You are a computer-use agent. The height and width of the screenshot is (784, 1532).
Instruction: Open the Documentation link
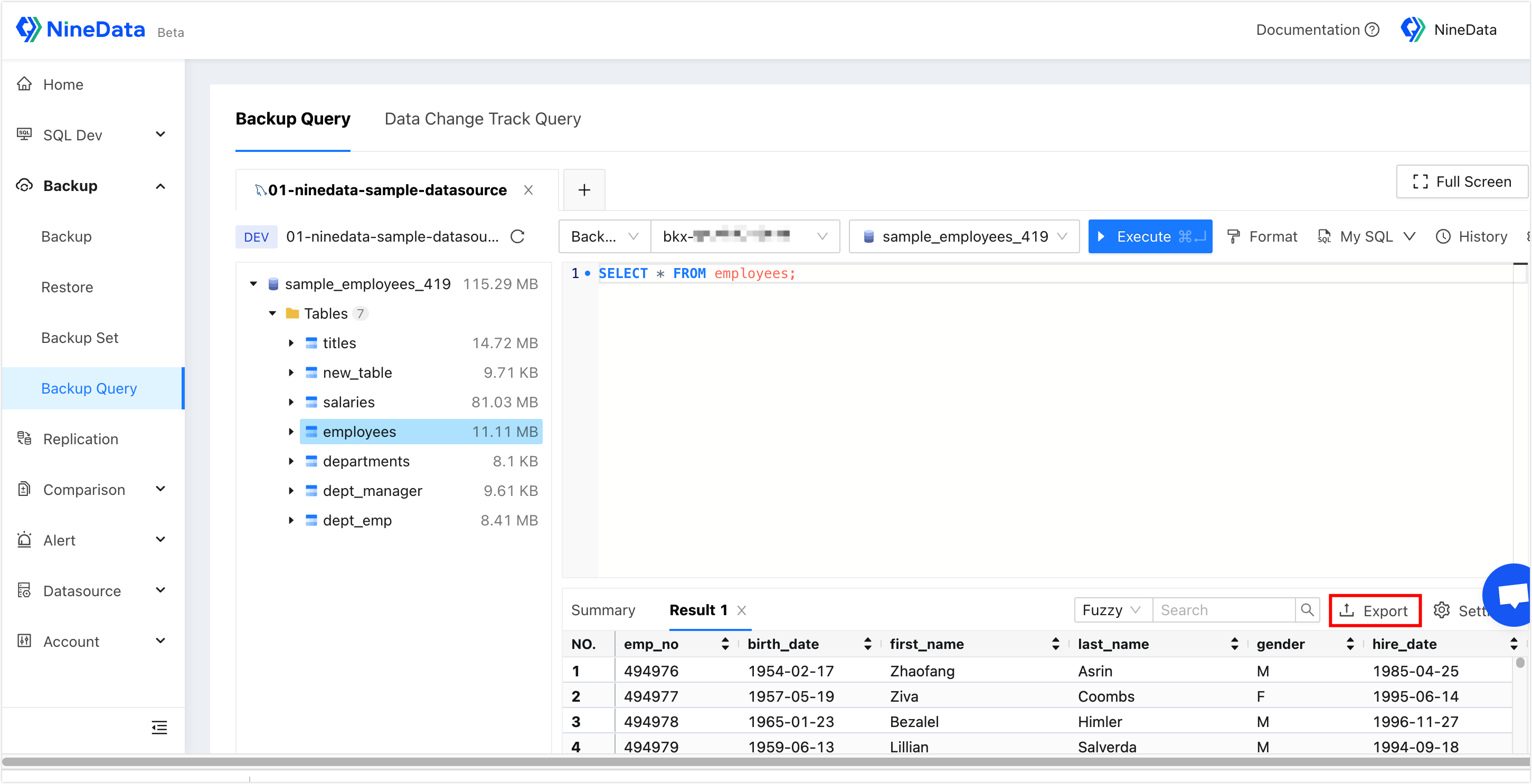[x=1308, y=30]
